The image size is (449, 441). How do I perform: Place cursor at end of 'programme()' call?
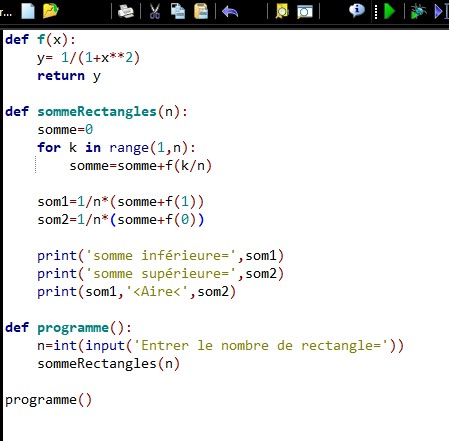(x=92, y=400)
